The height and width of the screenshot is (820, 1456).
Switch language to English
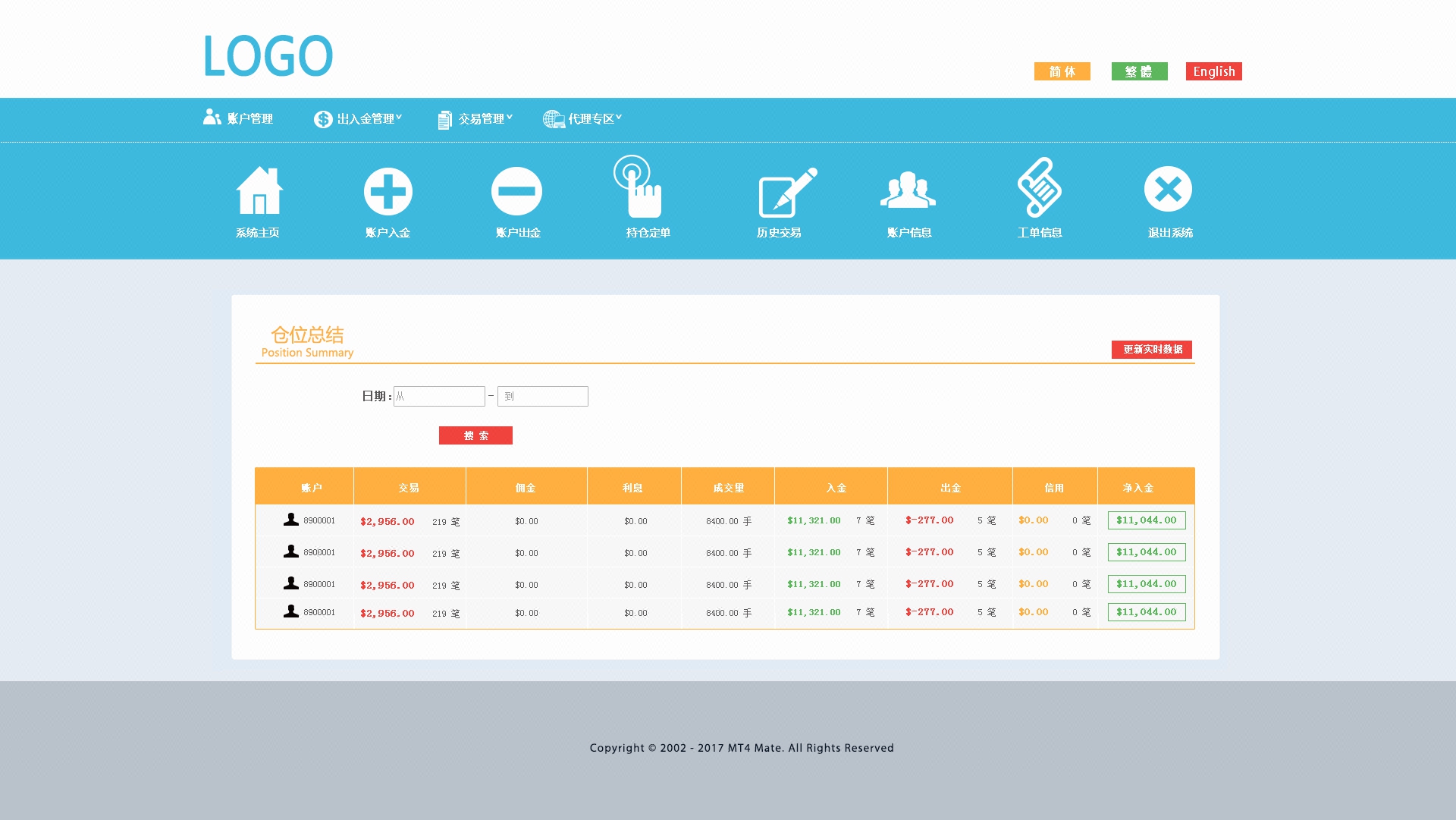point(1213,71)
